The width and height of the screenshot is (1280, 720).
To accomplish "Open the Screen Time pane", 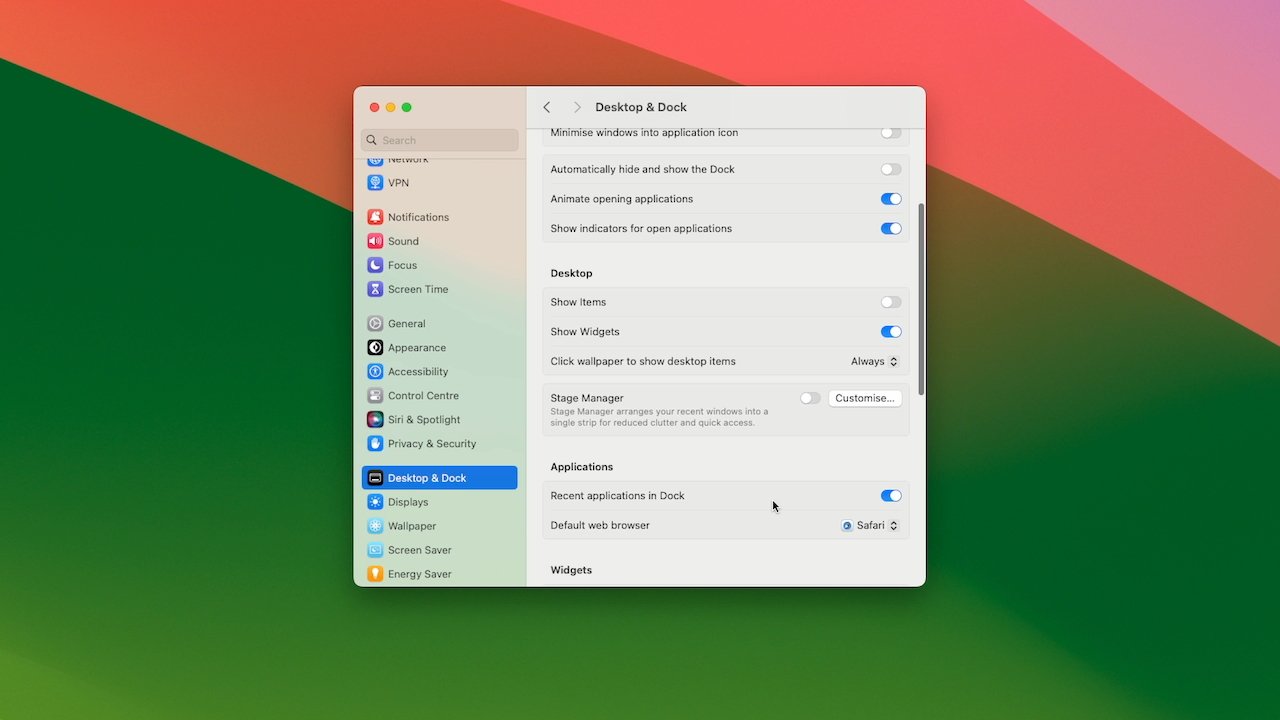I will point(440,289).
